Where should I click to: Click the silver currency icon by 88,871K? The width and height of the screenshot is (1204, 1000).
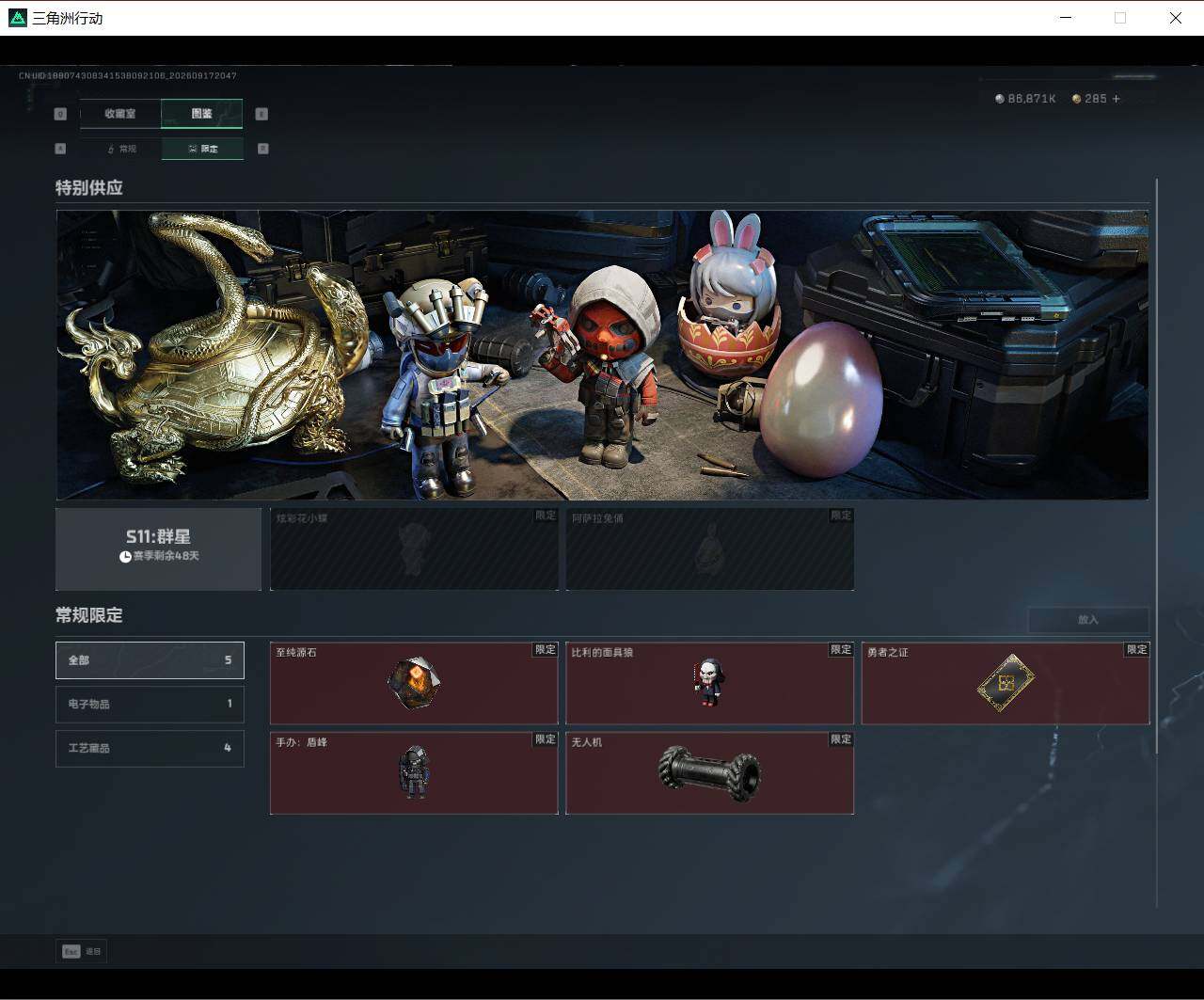click(x=1000, y=99)
